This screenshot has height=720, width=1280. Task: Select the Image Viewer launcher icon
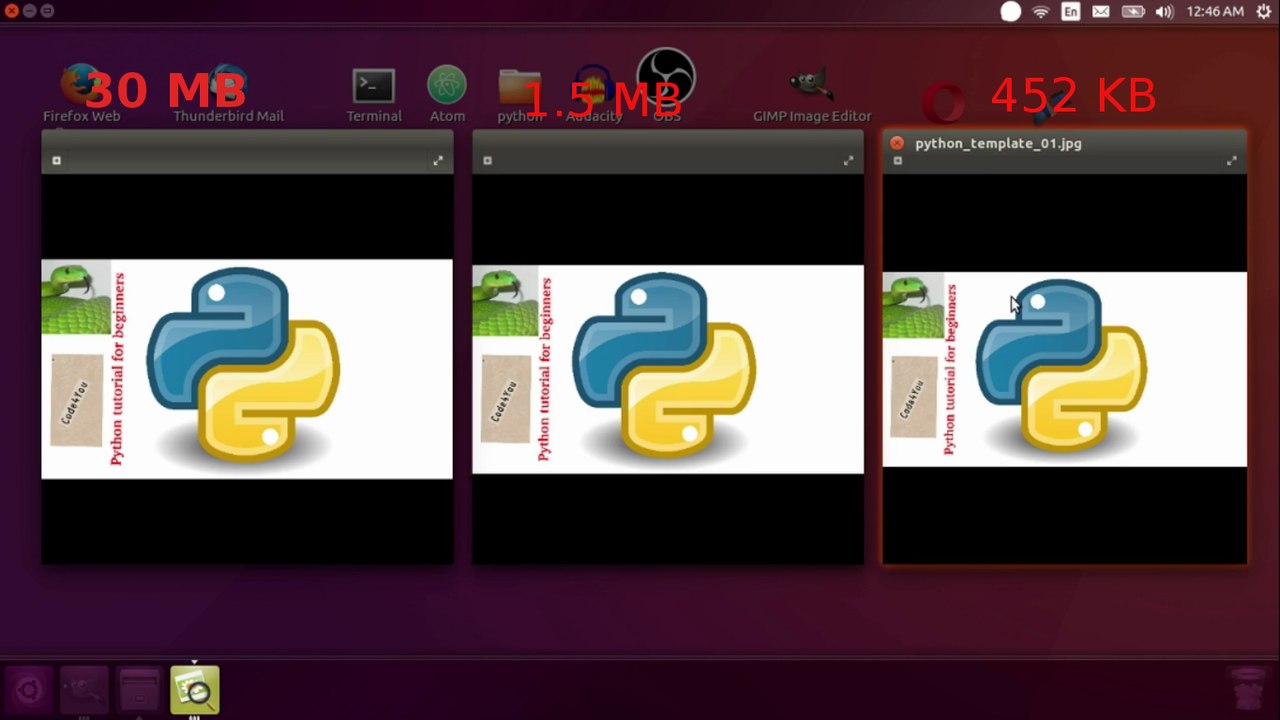coord(195,689)
